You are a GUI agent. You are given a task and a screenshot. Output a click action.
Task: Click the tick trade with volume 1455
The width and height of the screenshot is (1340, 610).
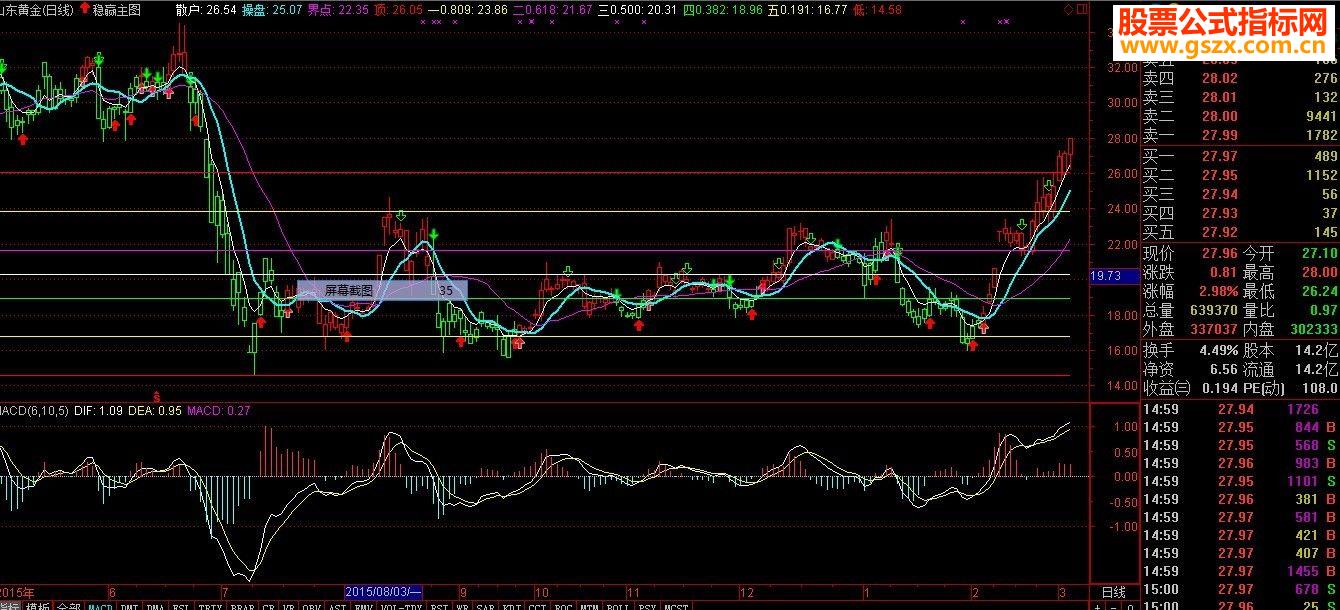click(1301, 571)
